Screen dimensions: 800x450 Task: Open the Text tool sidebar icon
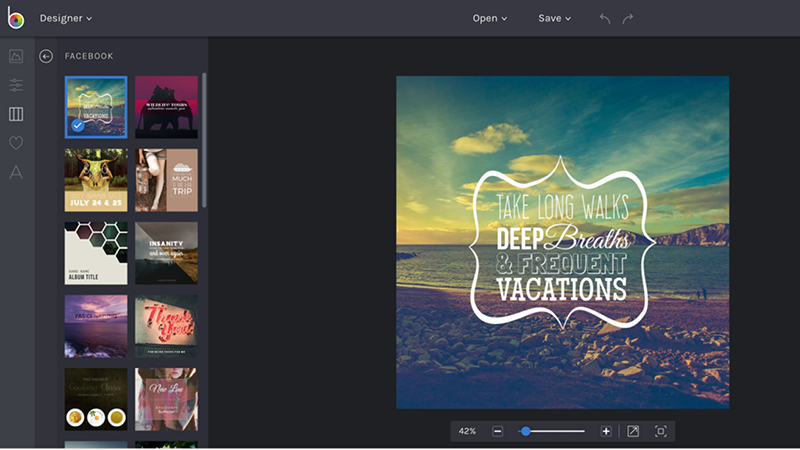click(16, 172)
